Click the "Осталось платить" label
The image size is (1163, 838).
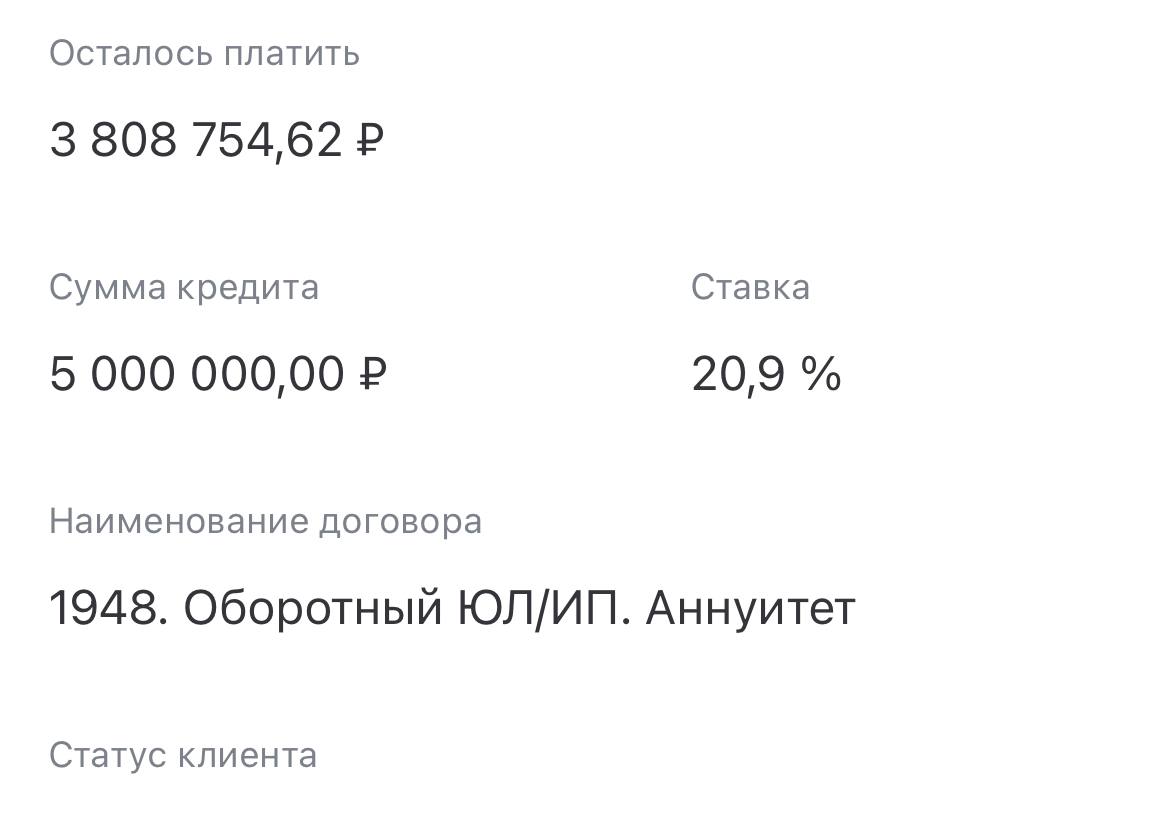coord(204,53)
